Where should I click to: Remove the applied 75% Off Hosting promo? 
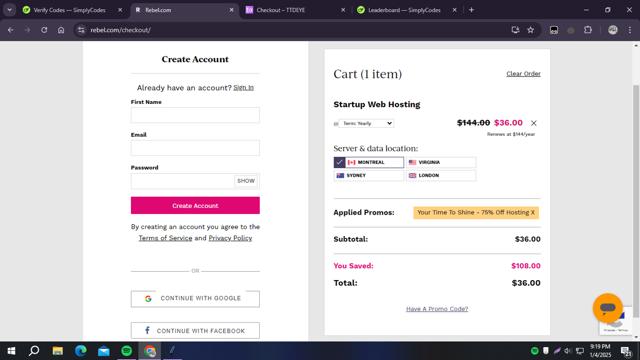click(x=533, y=213)
